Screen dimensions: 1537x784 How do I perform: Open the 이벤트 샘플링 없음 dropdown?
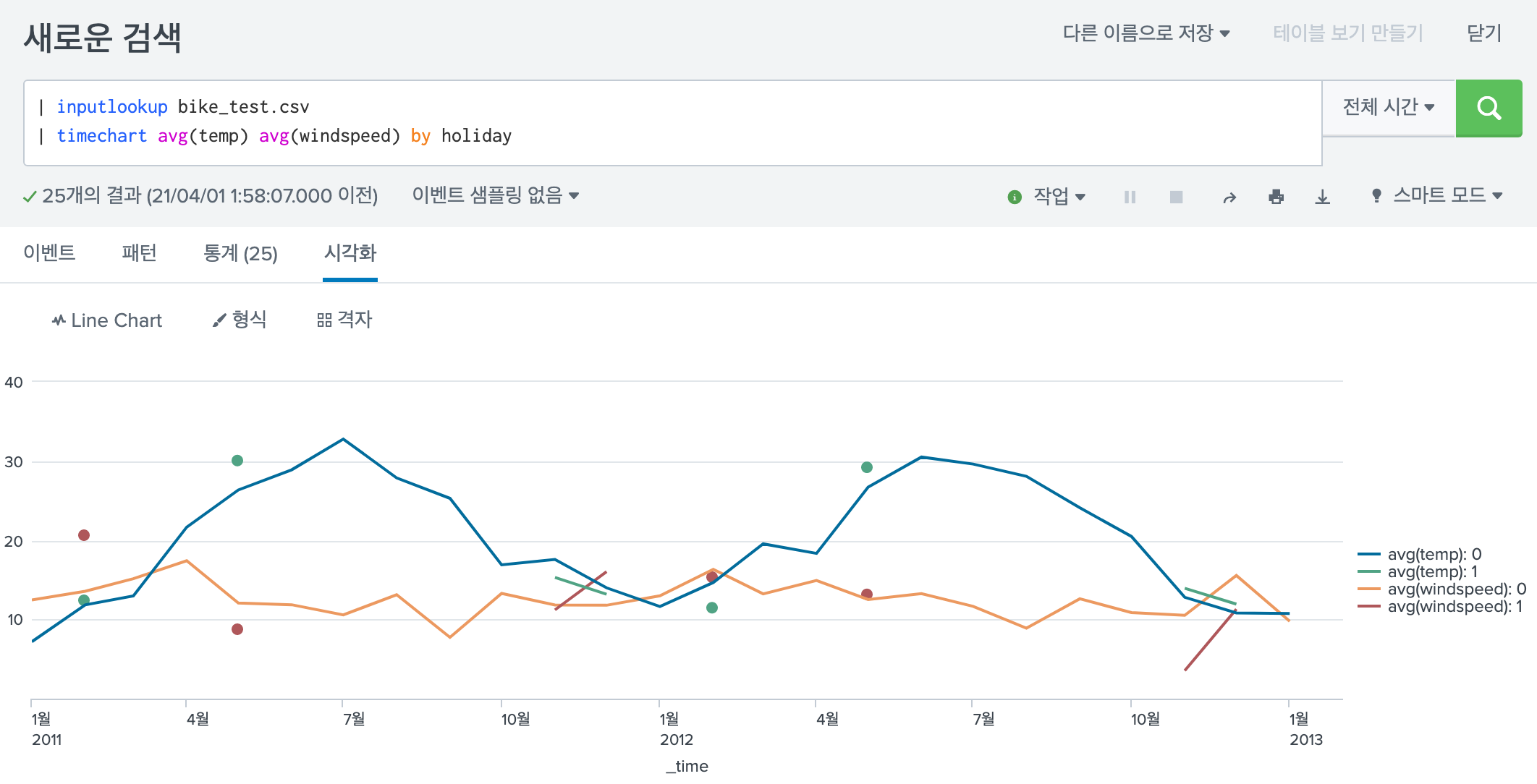point(496,195)
